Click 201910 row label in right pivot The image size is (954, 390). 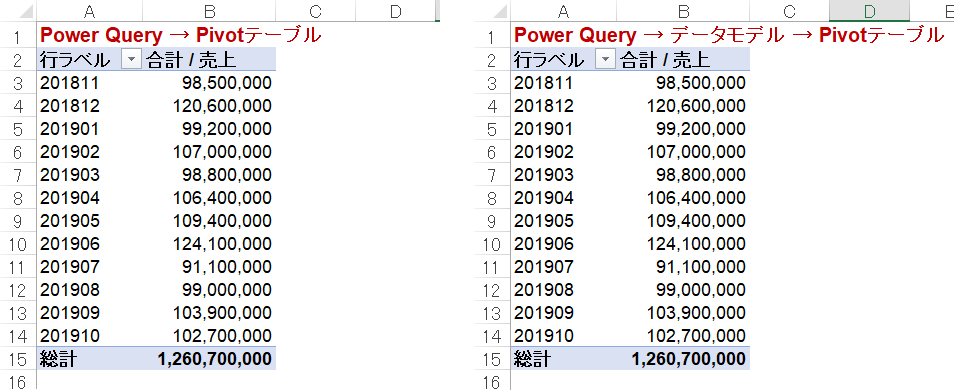pyautogui.click(x=544, y=336)
